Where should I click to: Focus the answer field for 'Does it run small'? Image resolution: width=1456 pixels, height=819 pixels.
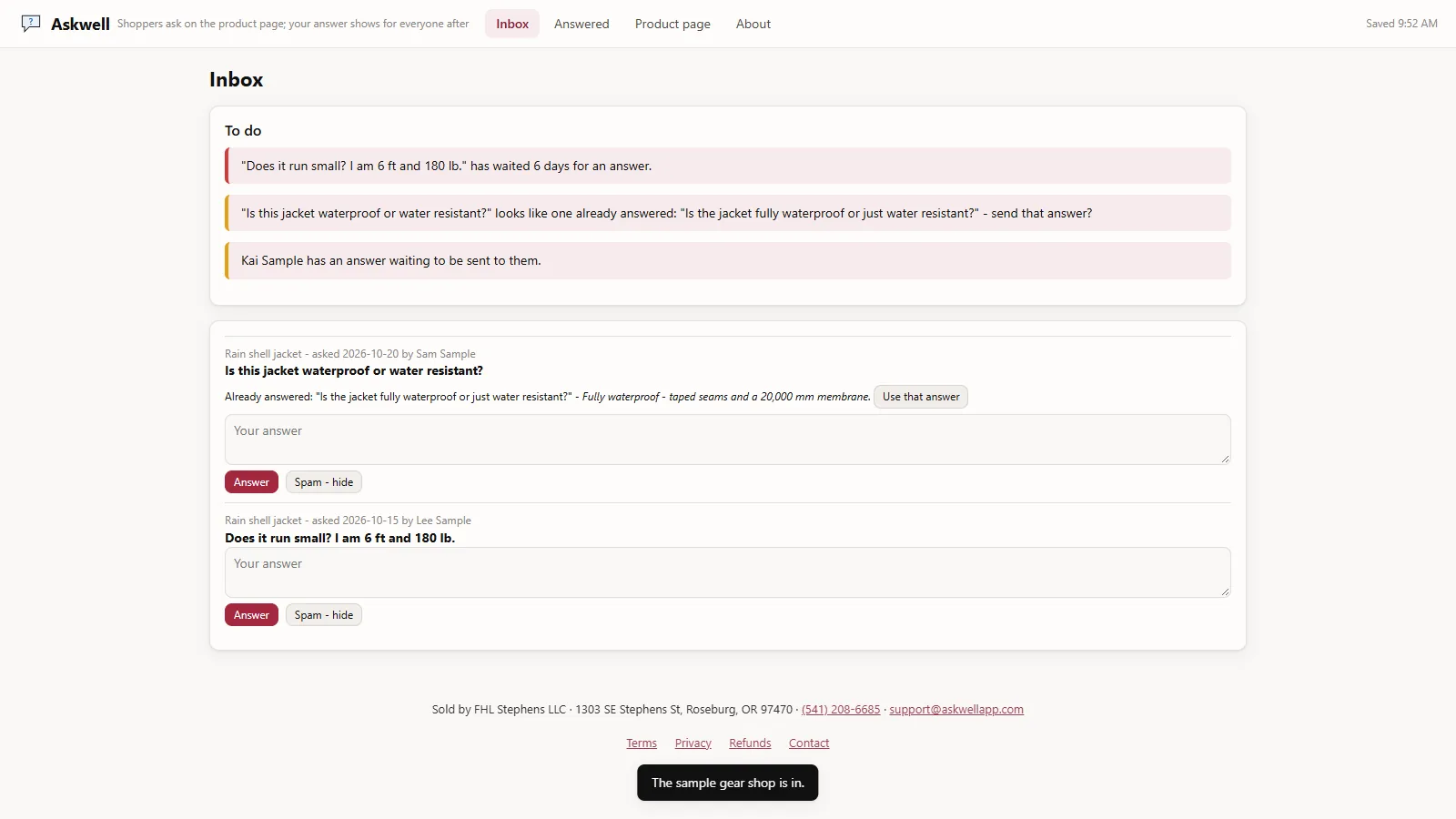click(728, 572)
